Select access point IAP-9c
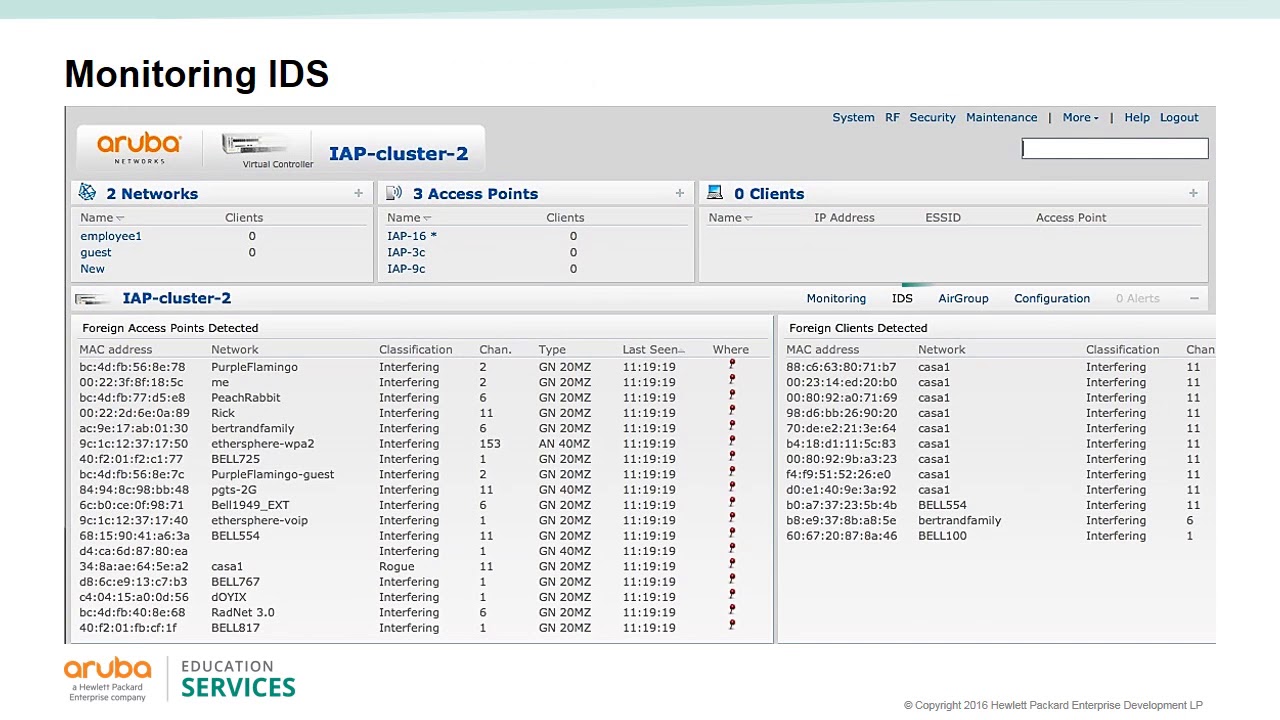This screenshot has height=720, width=1280. tap(406, 268)
